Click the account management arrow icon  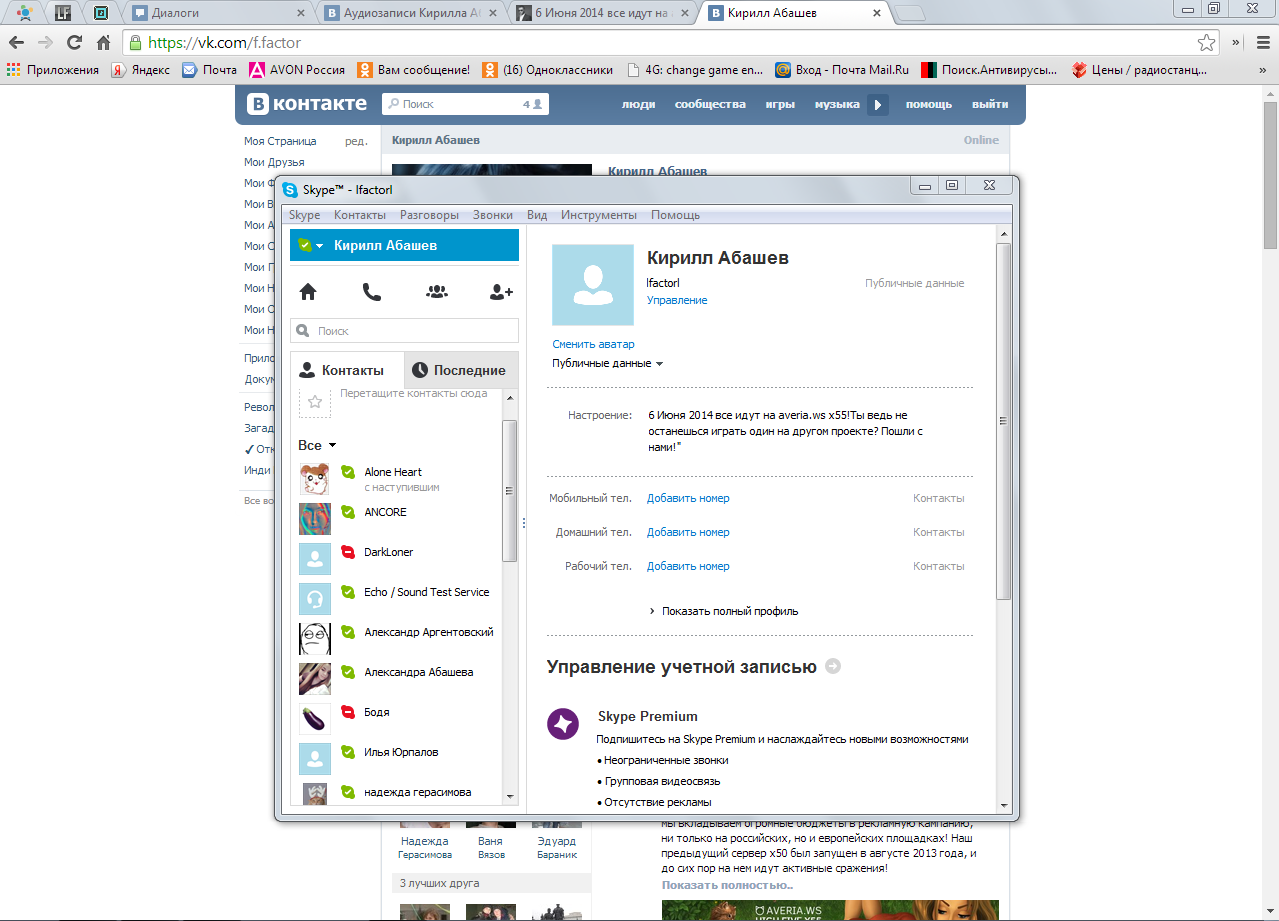click(833, 667)
